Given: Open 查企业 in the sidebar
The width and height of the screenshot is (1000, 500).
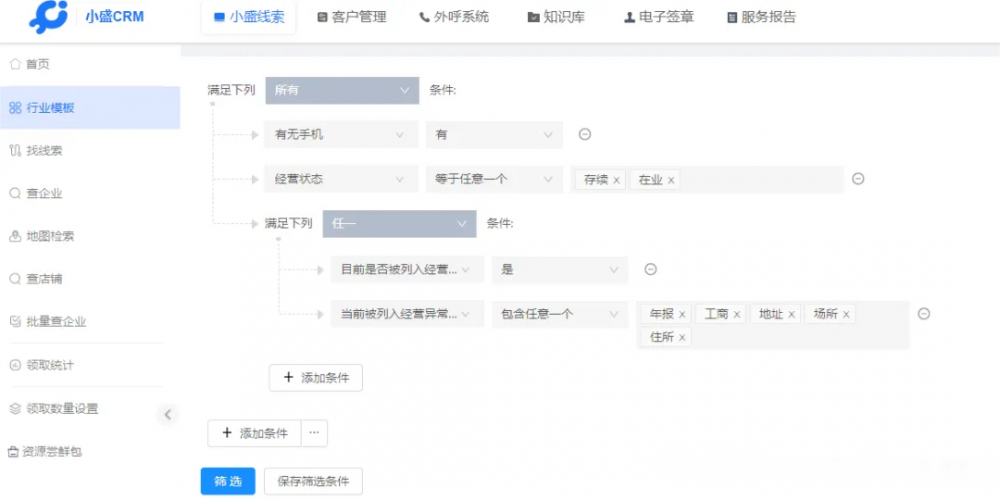Looking at the screenshot, I should tap(90, 194).
